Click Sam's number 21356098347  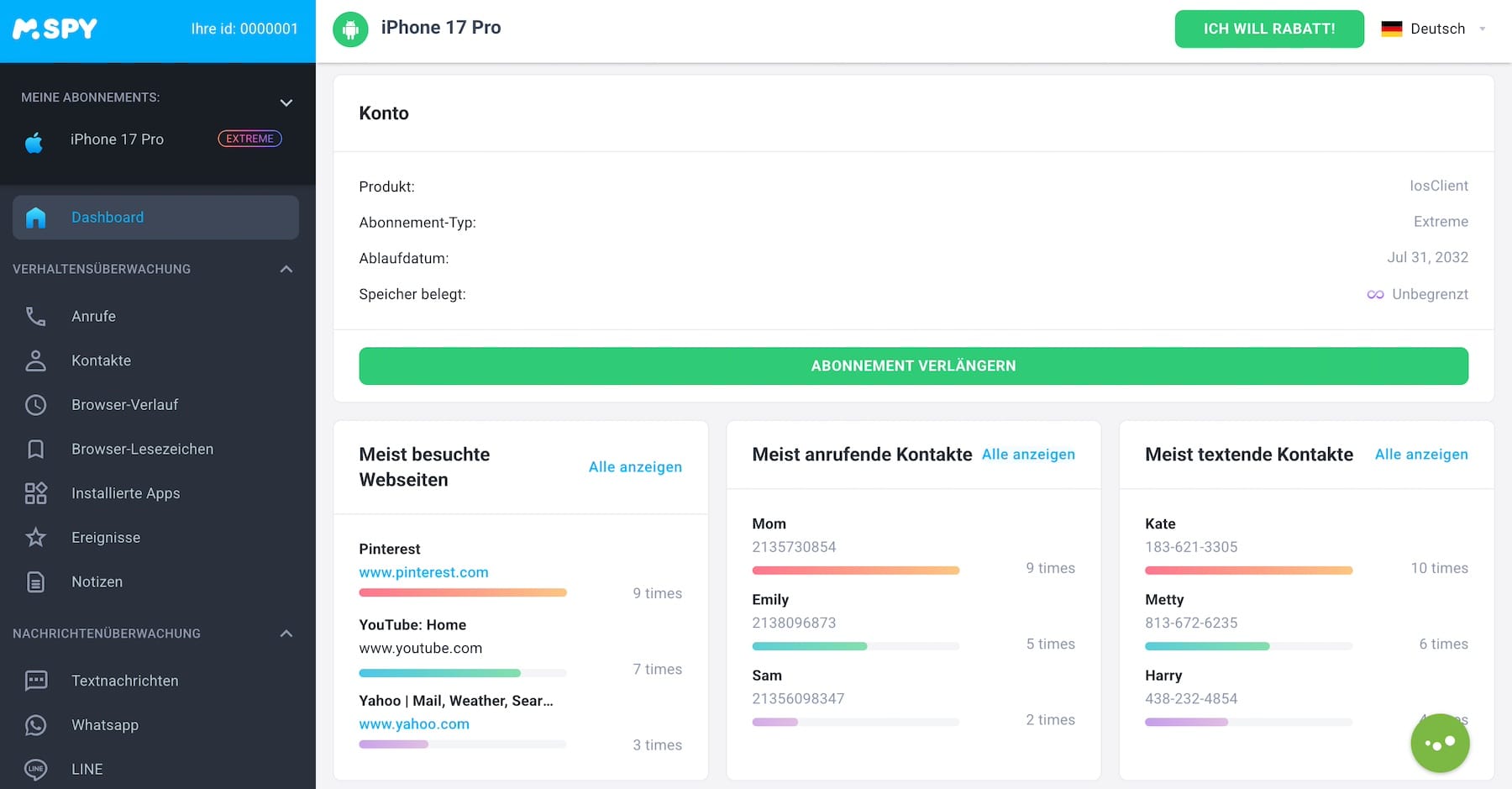(x=798, y=699)
